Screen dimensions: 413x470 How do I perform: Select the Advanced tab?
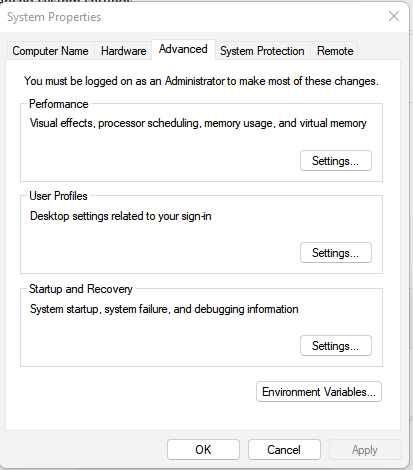[183, 49]
